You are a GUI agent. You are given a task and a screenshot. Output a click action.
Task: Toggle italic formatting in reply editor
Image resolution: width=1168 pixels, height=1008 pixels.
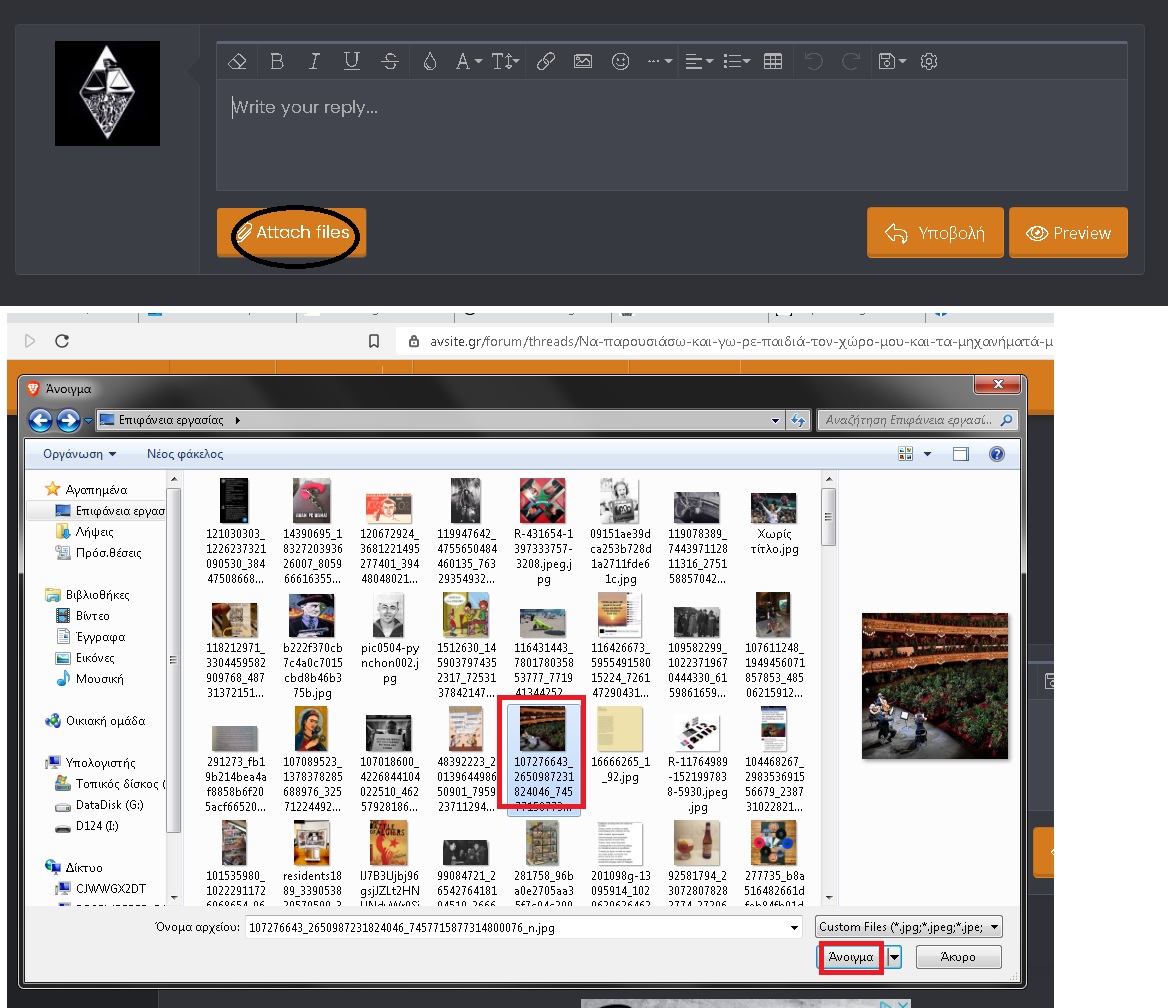314,62
